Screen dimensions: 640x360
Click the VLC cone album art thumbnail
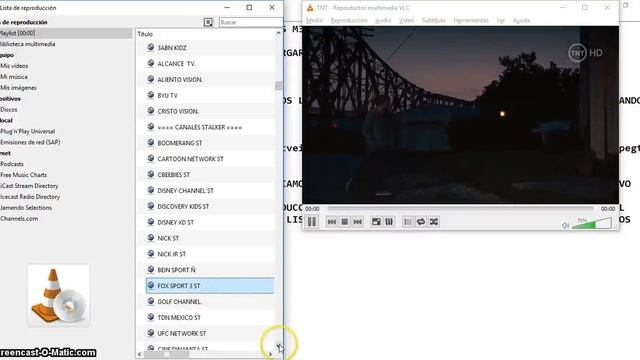click(59, 295)
